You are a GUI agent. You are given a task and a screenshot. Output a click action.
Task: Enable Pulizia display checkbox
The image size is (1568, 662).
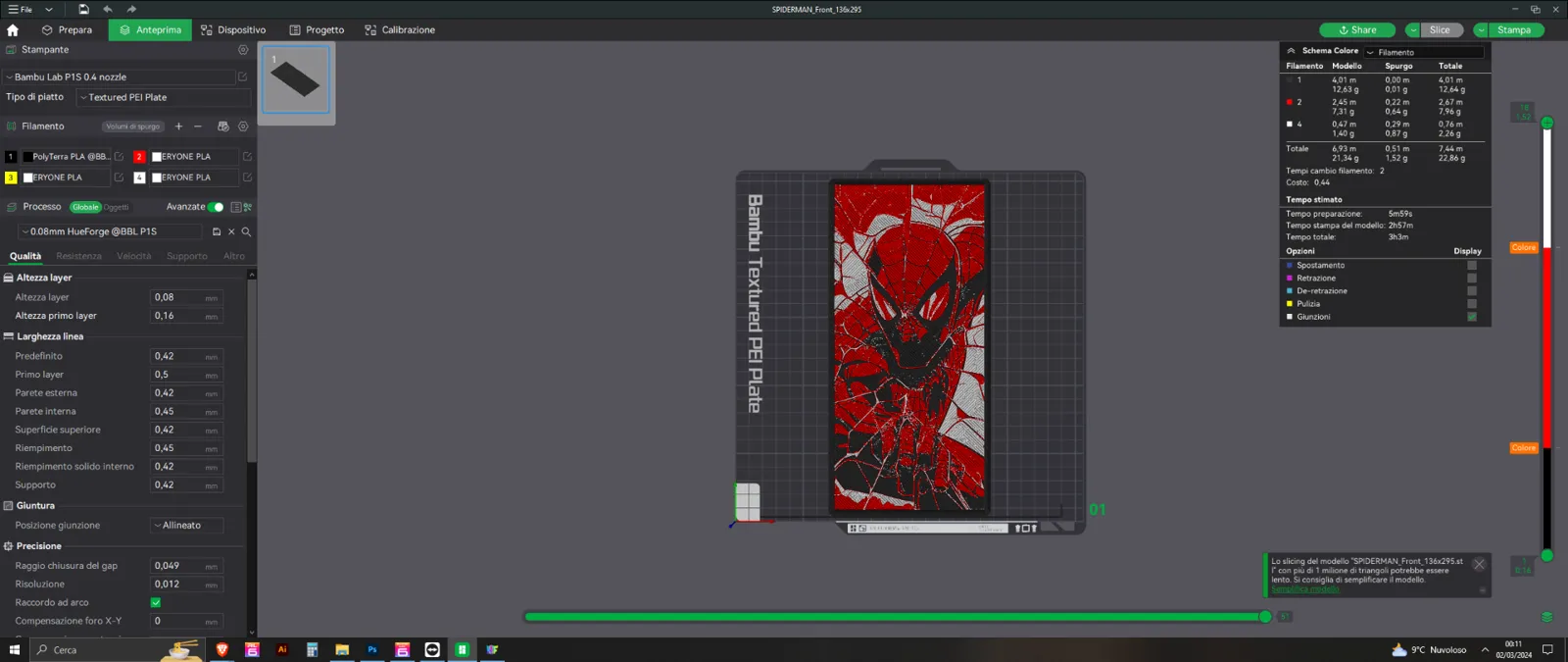[1472, 304]
